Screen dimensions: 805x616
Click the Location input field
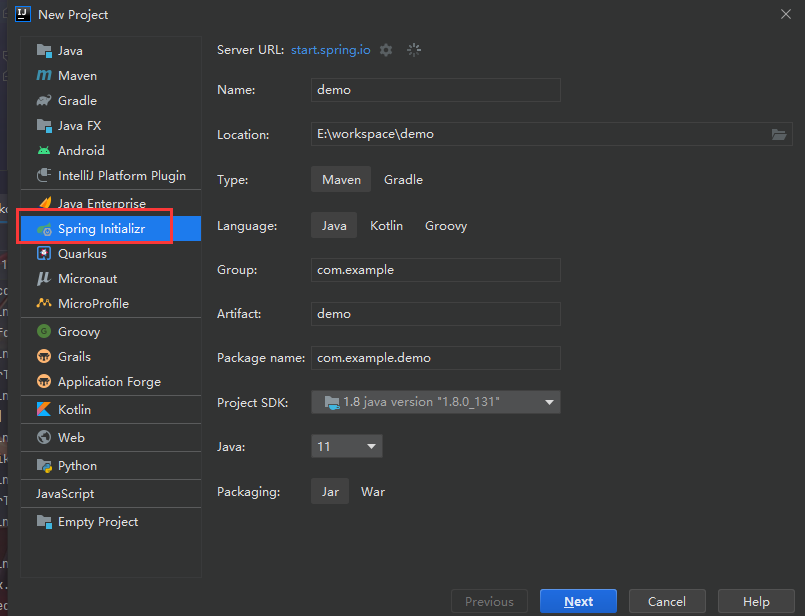551,134
